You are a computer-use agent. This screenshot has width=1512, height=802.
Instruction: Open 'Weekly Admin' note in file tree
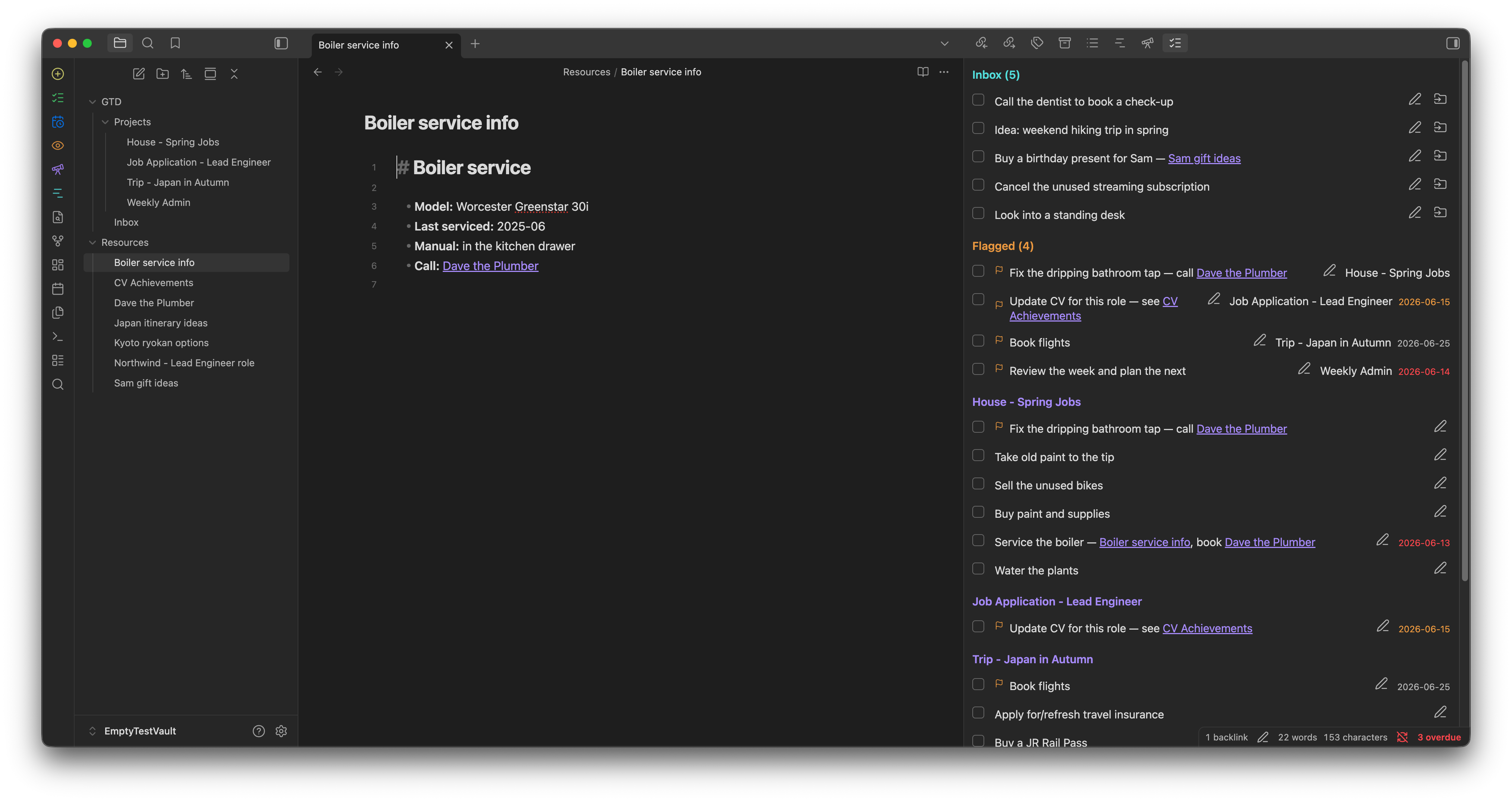[x=159, y=203]
